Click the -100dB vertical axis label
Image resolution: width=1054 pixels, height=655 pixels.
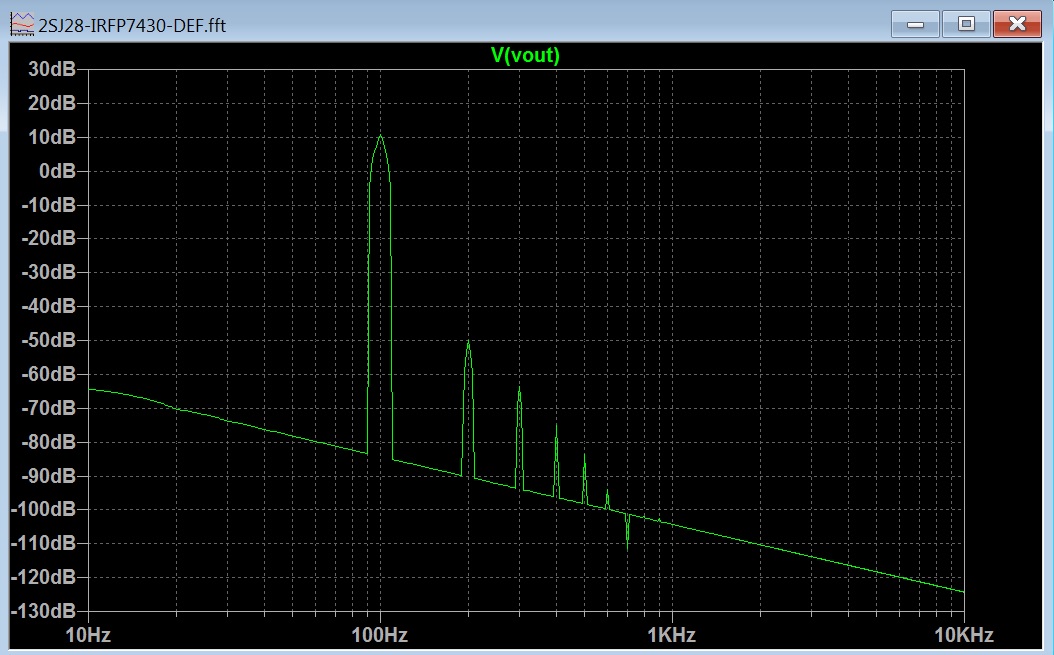tap(43, 509)
